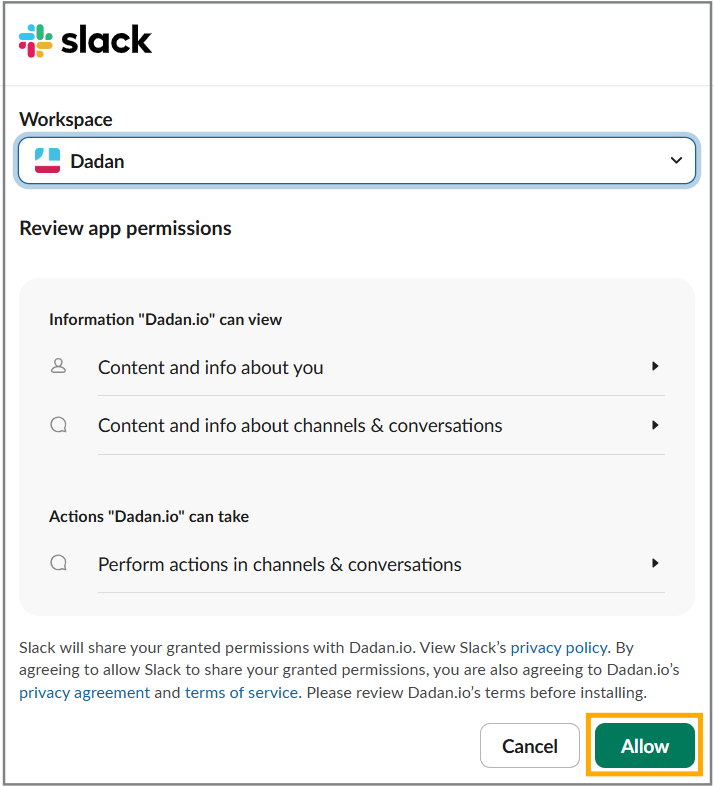
Task: Select "Perform actions in channels & conversations" text
Action: [x=279, y=565]
